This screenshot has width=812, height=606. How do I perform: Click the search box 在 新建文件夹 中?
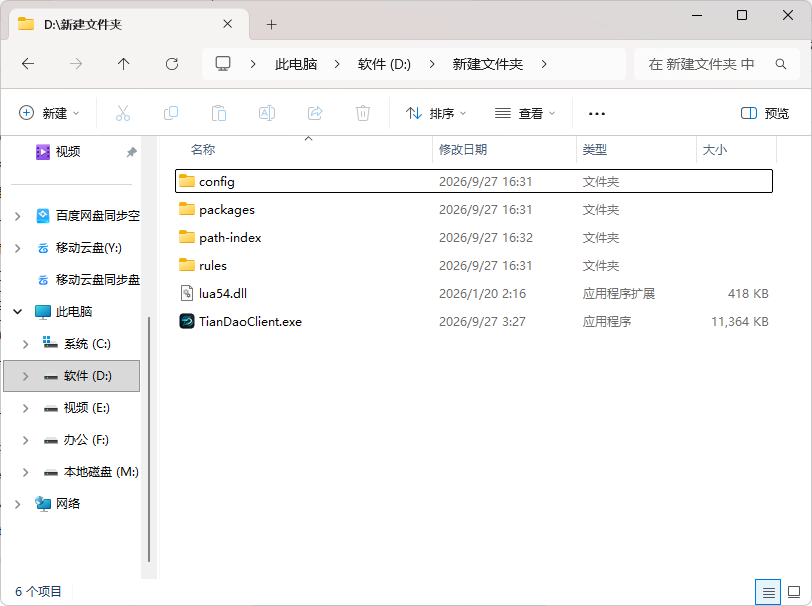tap(717, 64)
